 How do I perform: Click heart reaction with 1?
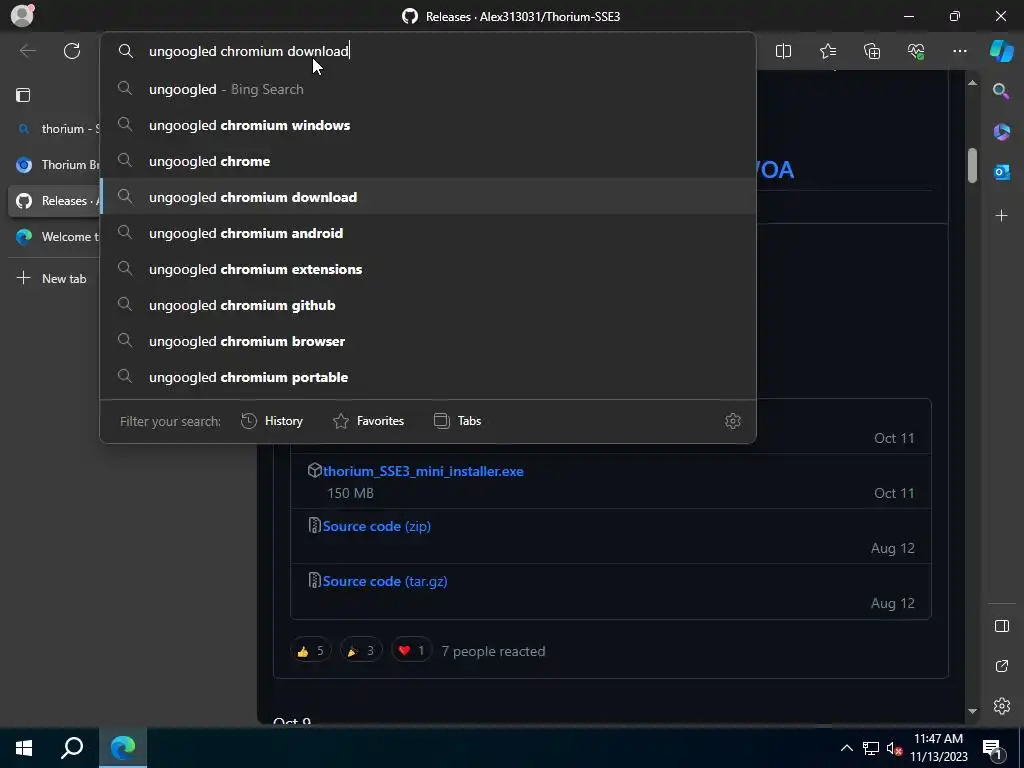pos(411,650)
